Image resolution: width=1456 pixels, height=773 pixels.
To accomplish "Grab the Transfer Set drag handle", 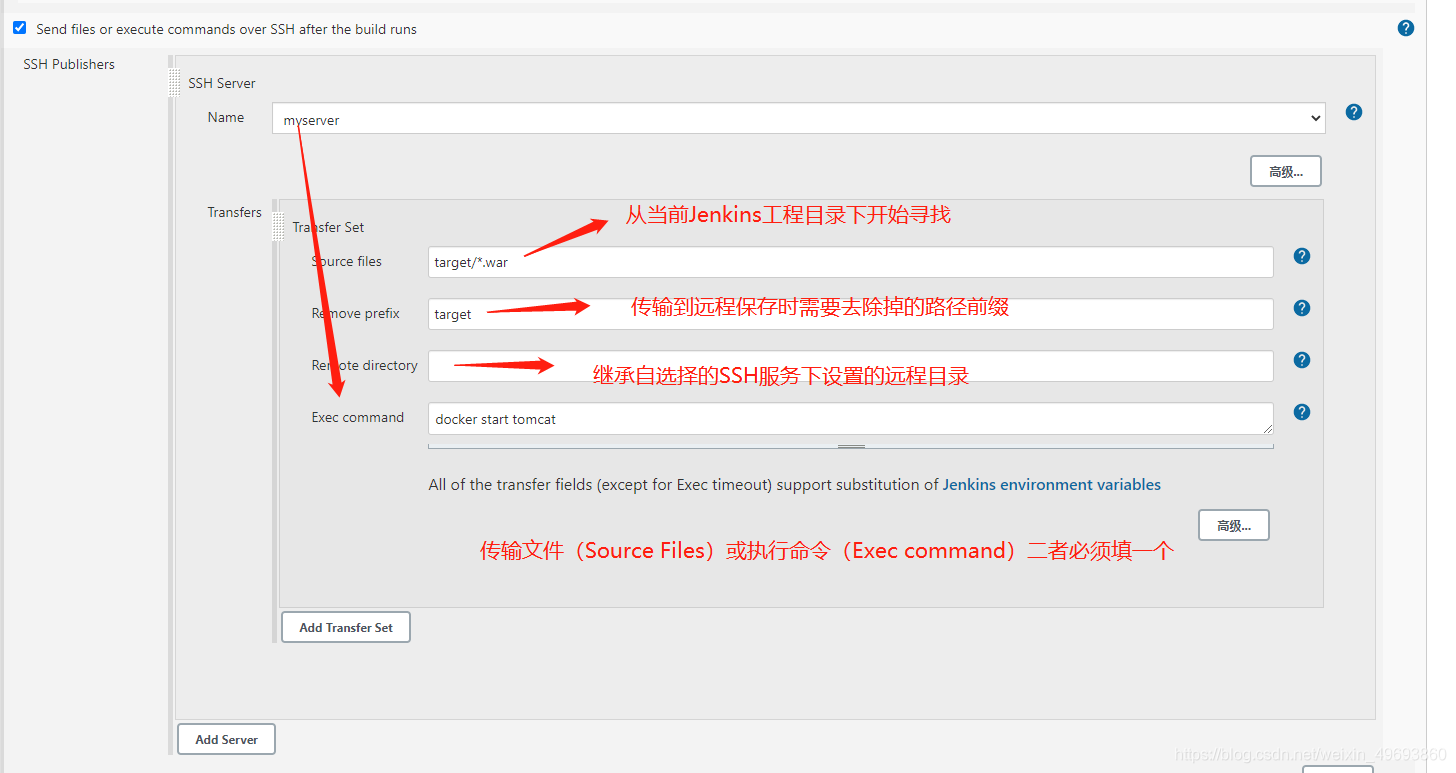I will point(279,227).
